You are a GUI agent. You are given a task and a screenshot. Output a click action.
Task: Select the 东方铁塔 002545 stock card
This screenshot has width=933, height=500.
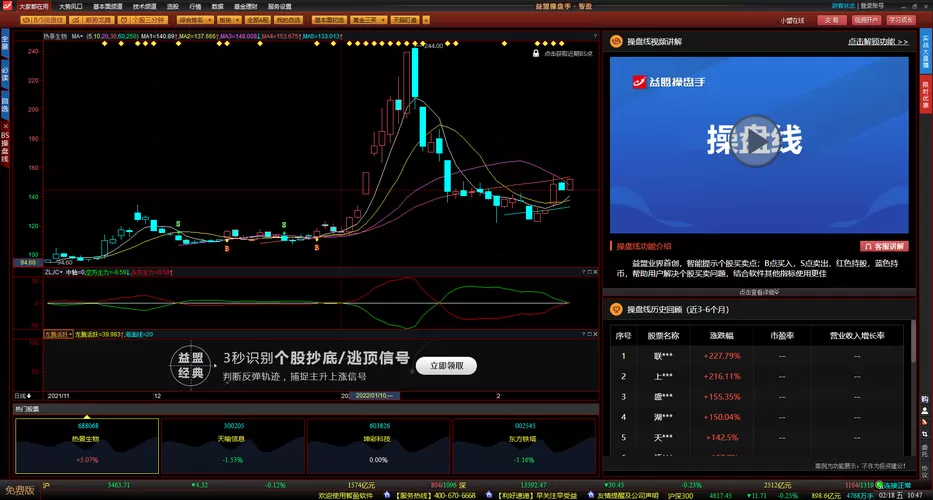coord(524,445)
